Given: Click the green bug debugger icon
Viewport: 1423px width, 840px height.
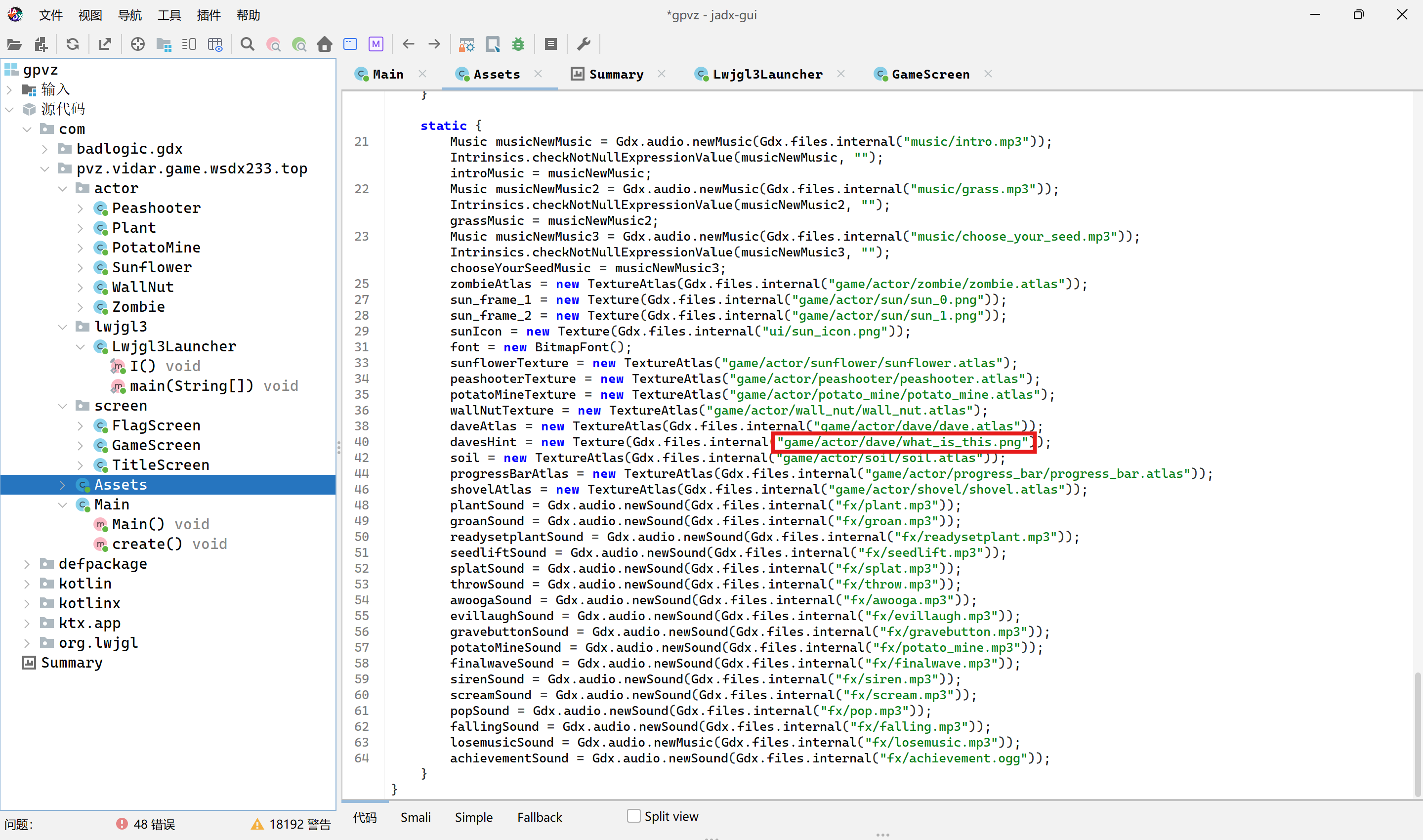Looking at the screenshot, I should (x=518, y=44).
